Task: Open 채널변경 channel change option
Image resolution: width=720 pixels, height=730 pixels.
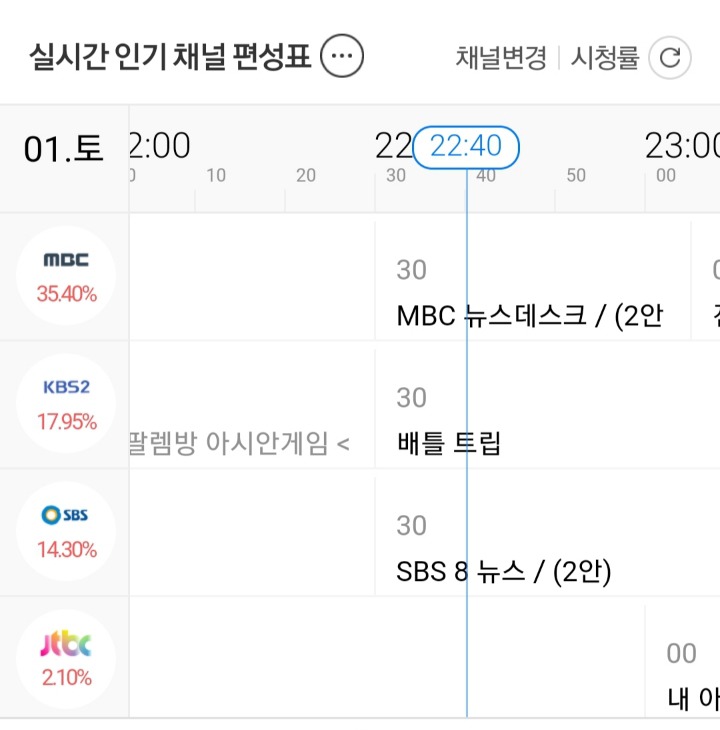Action: tap(500, 58)
